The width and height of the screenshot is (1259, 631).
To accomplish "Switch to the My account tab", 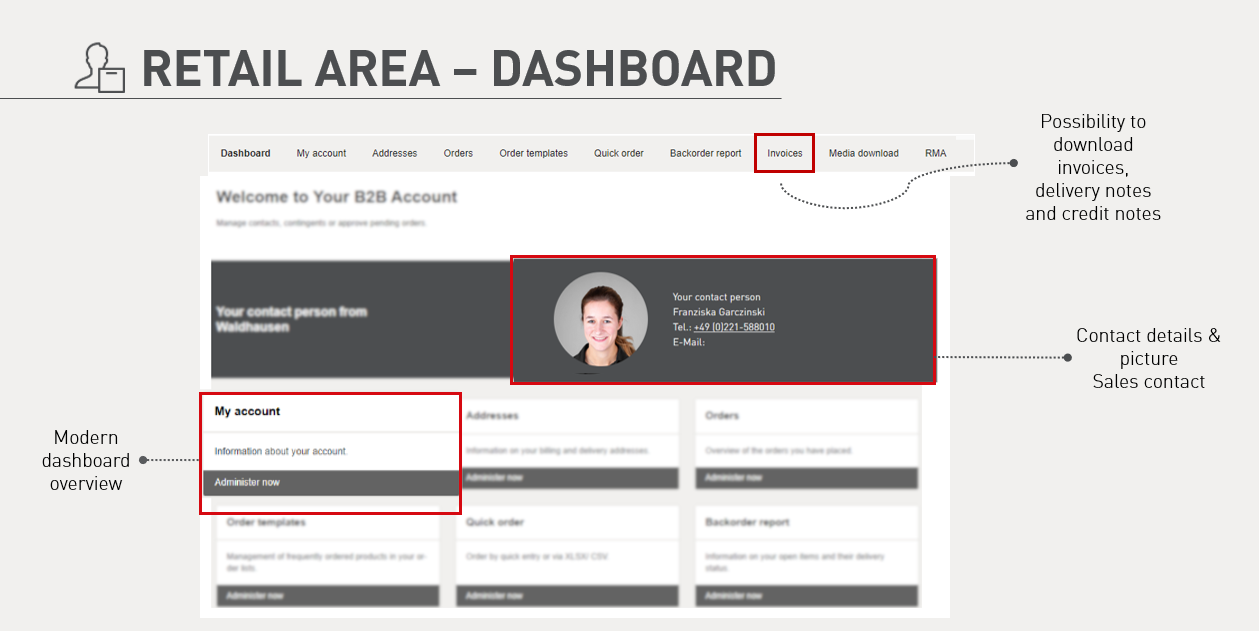I will pos(321,153).
